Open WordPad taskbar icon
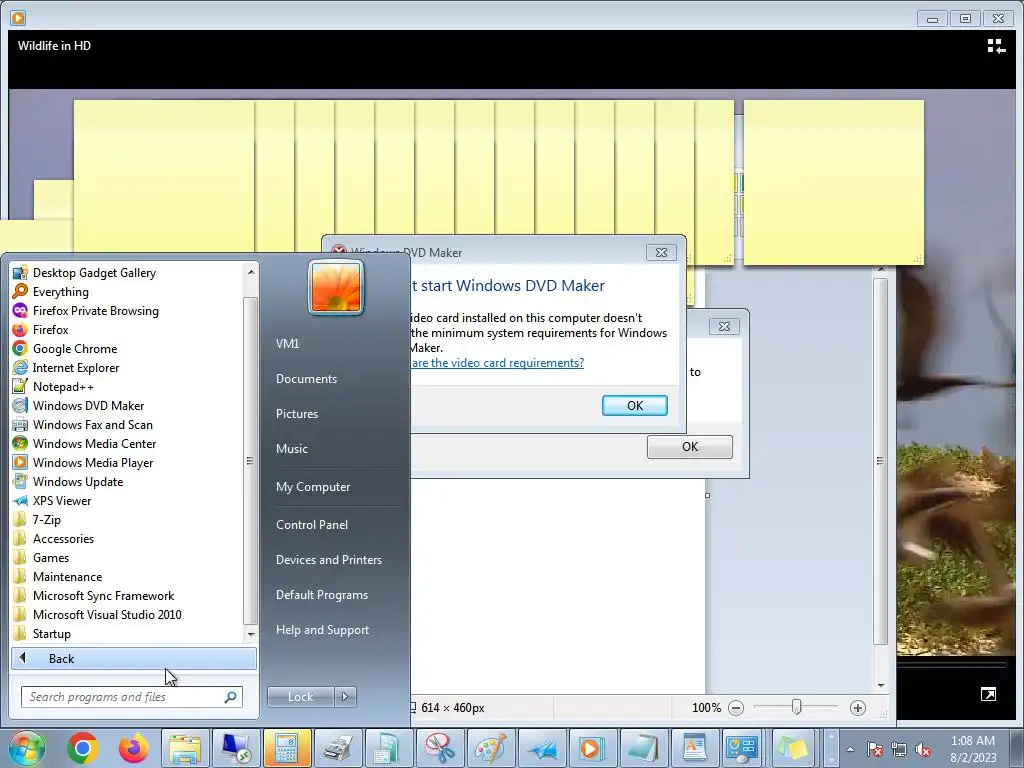This screenshot has height=768, width=1024. click(694, 748)
